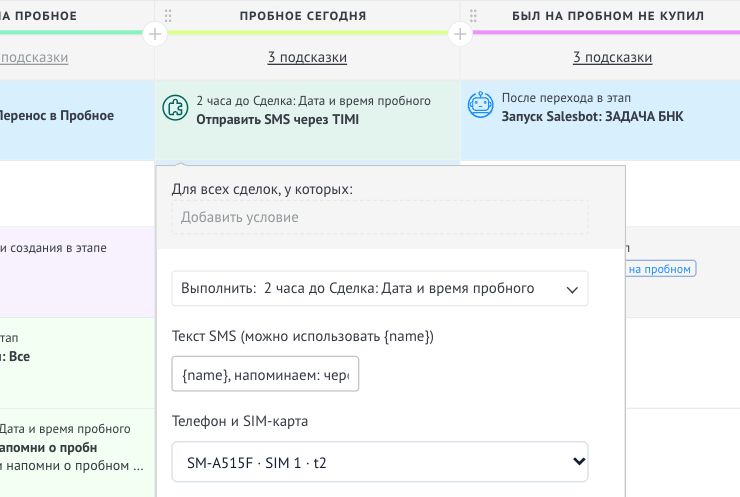Click the ПРОБНОЕ СЕГОДНЯ column header

[x=303, y=16]
